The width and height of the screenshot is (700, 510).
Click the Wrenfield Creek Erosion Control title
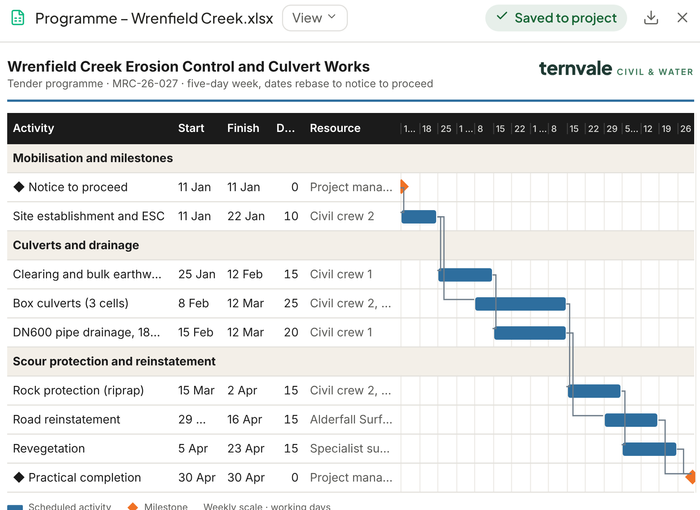pos(188,67)
